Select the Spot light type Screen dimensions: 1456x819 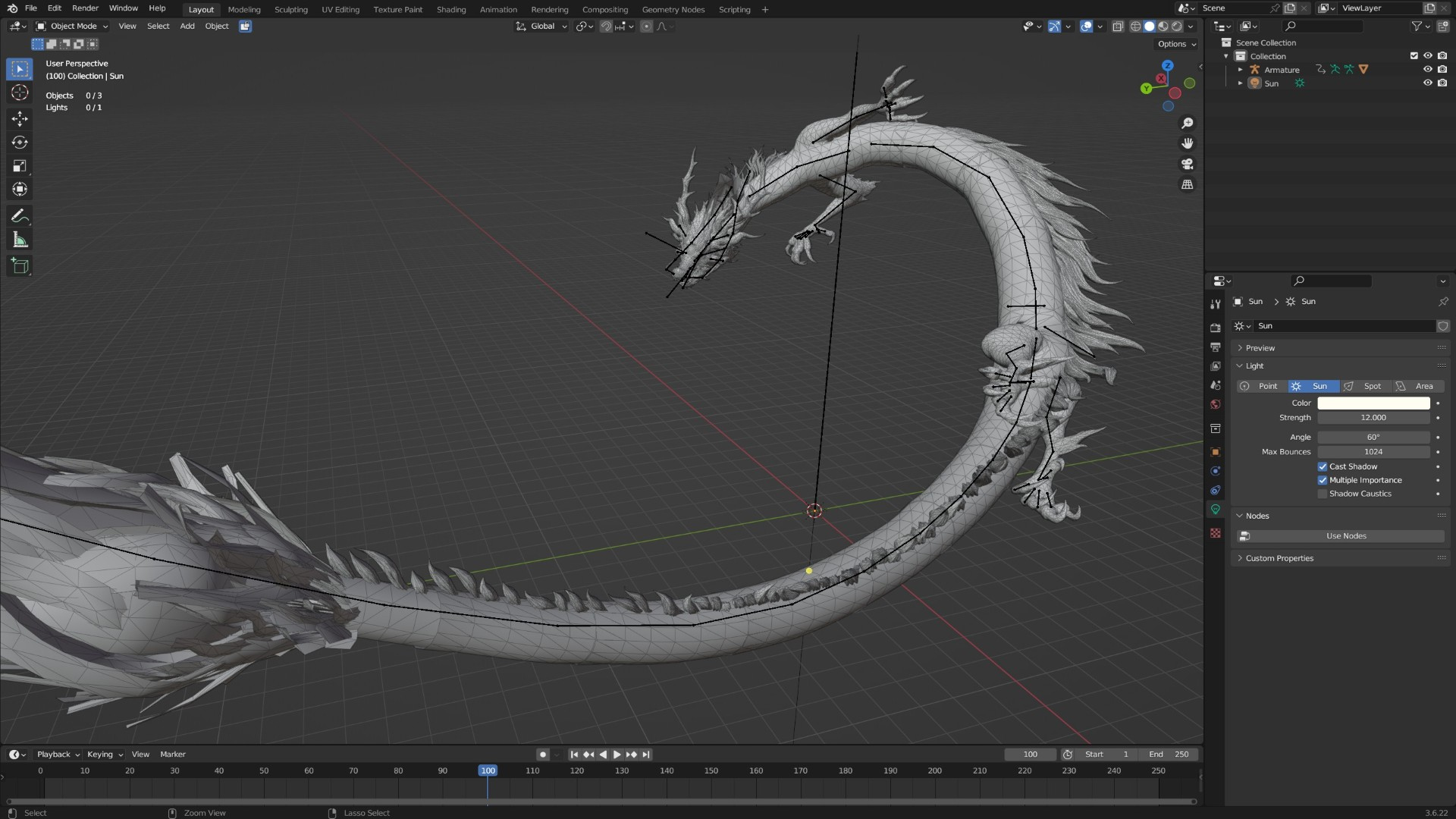tap(1366, 387)
